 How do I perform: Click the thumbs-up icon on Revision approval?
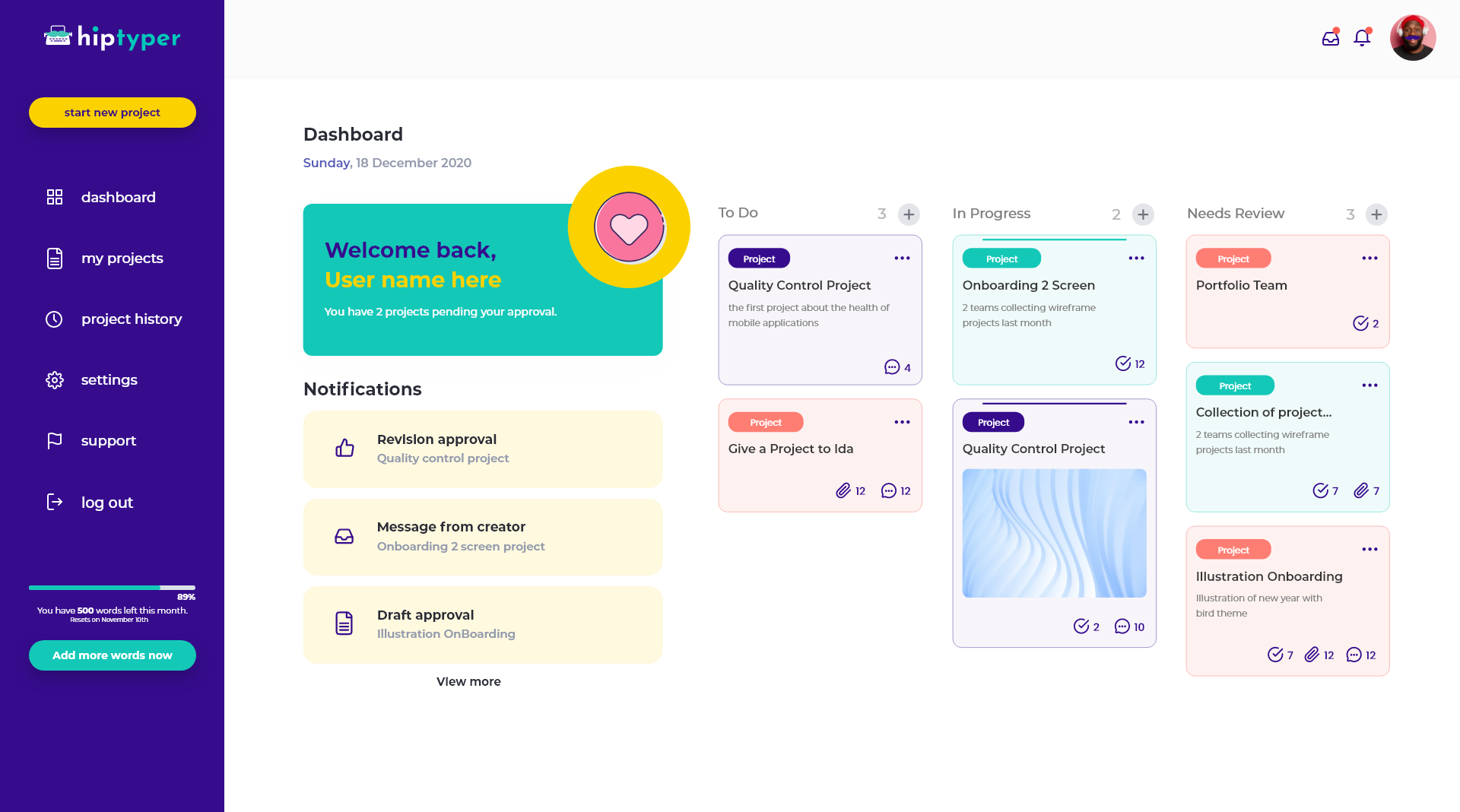coord(344,448)
